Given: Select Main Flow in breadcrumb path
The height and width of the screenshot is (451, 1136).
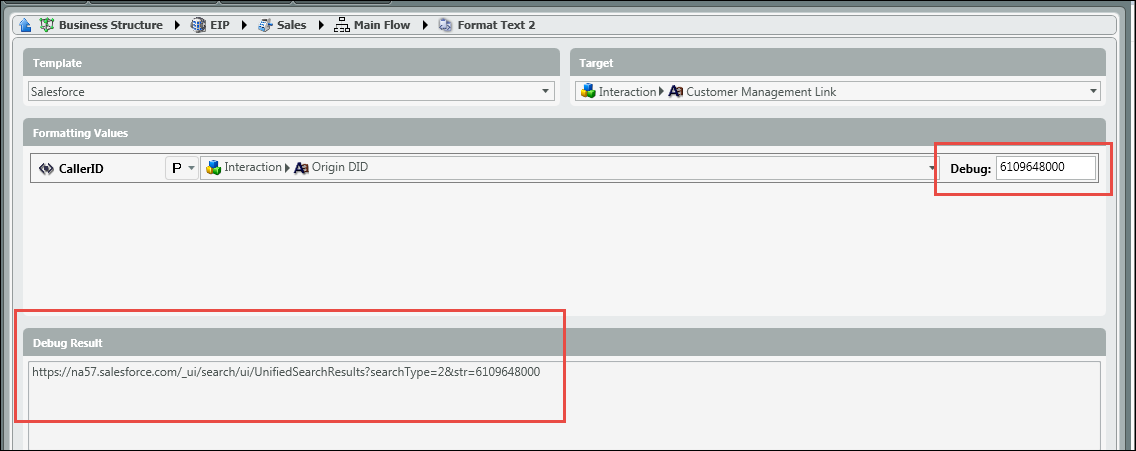Looking at the screenshot, I should coord(381,25).
